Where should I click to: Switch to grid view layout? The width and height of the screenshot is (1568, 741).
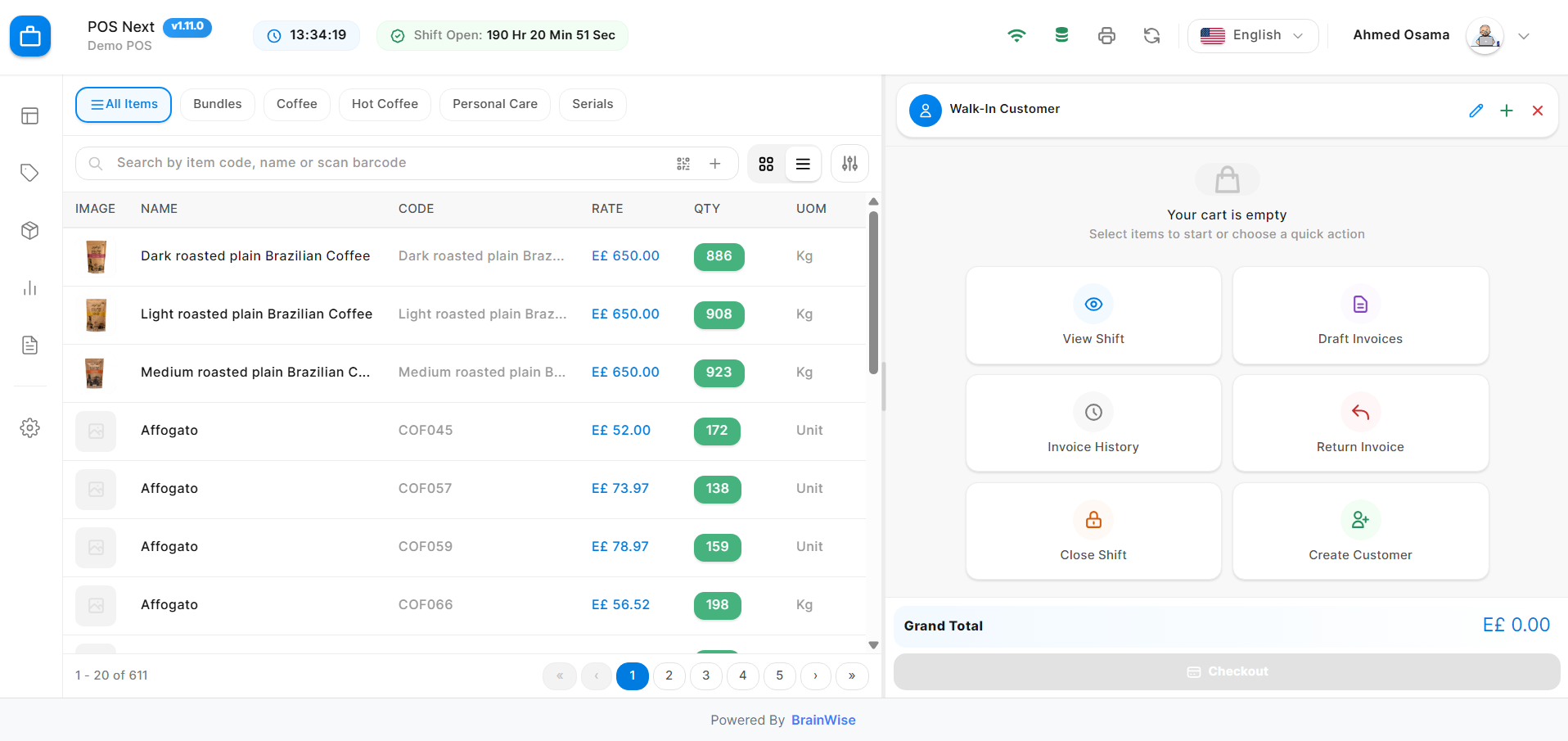click(766, 164)
